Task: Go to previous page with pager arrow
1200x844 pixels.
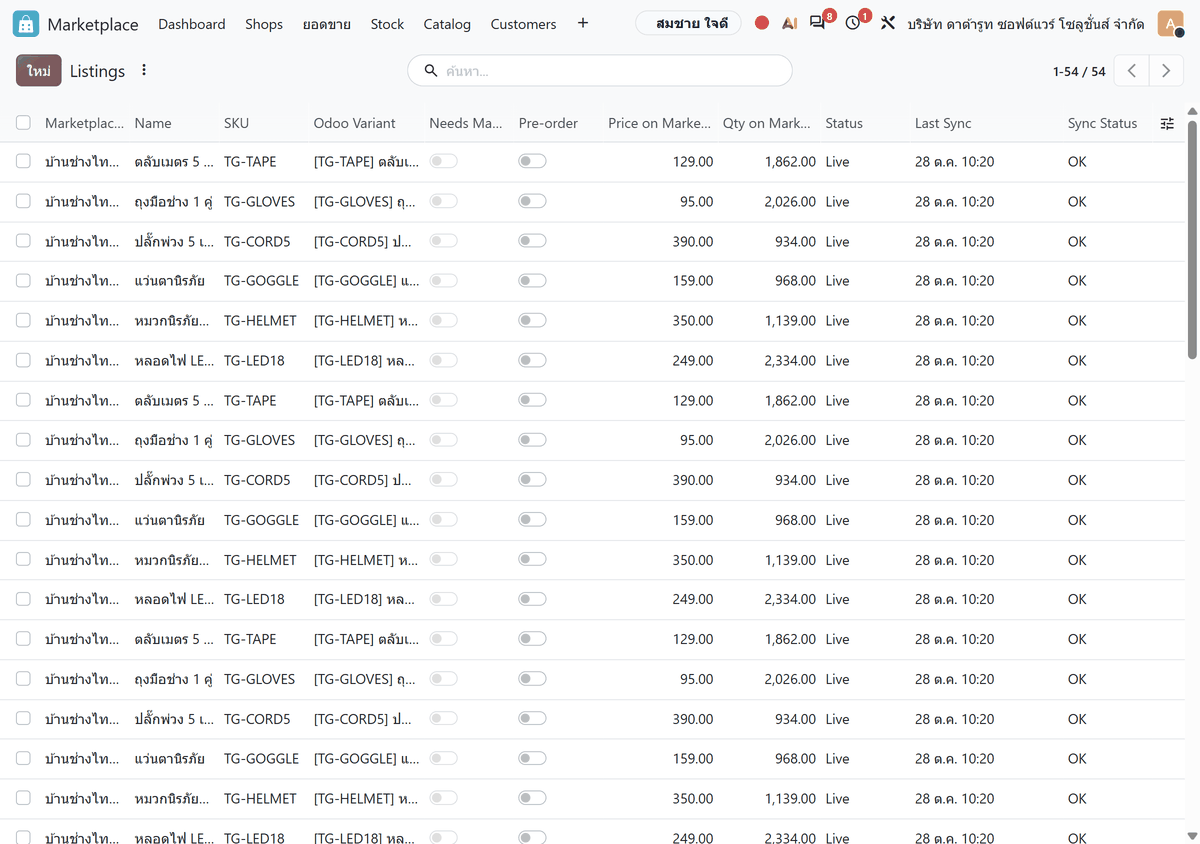Action: click(1132, 71)
